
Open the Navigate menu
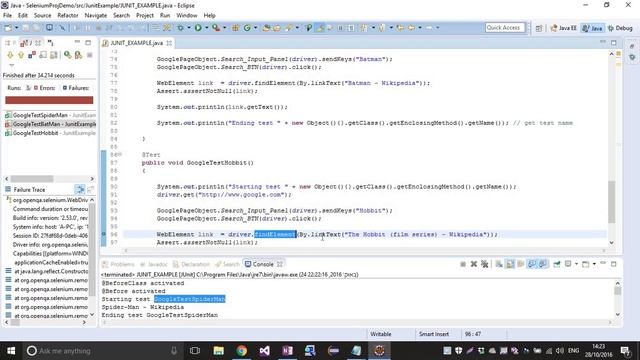pyautogui.click(x=96, y=16)
